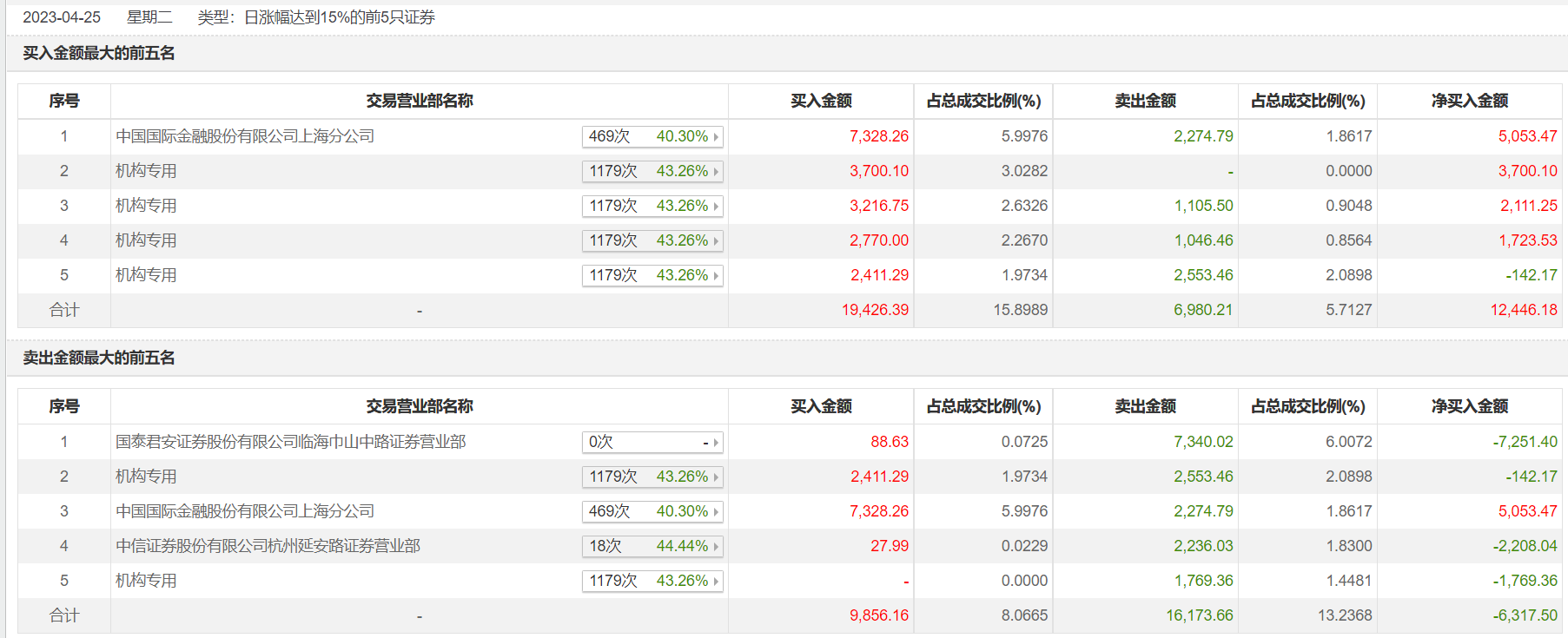This screenshot has height=638, width=1568.
Task: Open 中国国际金融上海分公司 link in the bottom table
Action: coord(245,511)
